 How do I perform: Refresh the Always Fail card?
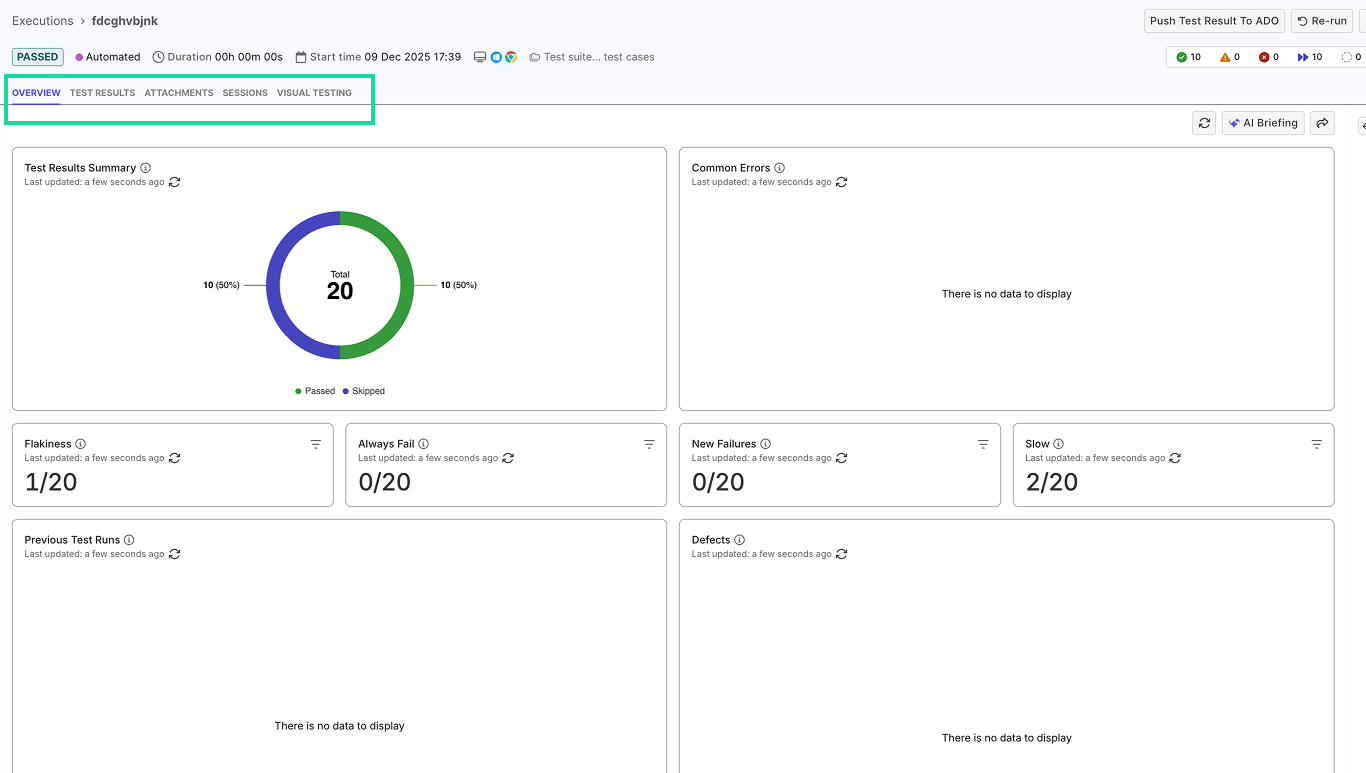[x=508, y=458]
